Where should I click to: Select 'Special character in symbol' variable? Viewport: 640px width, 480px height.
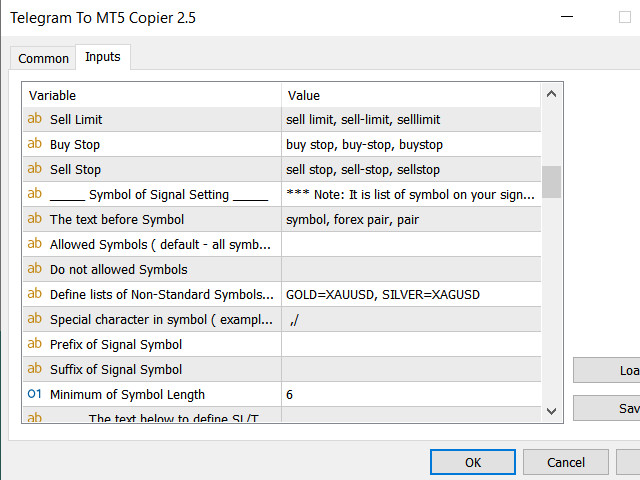coord(161,320)
